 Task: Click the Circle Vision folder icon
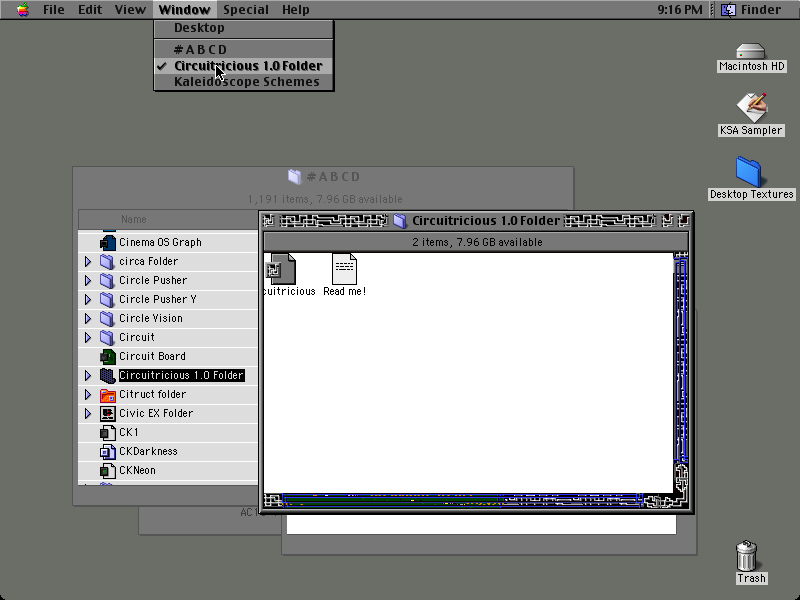pos(107,318)
